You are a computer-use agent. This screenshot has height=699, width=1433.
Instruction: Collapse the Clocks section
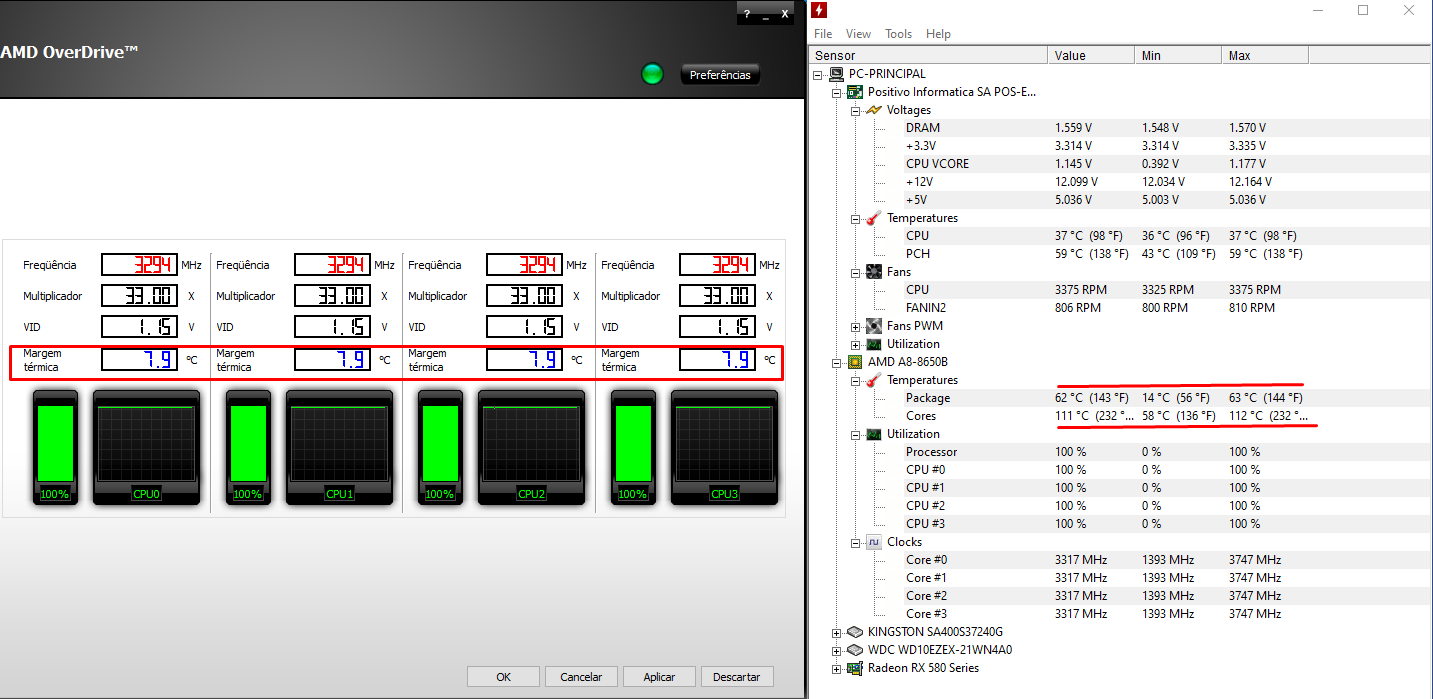[x=855, y=542]
